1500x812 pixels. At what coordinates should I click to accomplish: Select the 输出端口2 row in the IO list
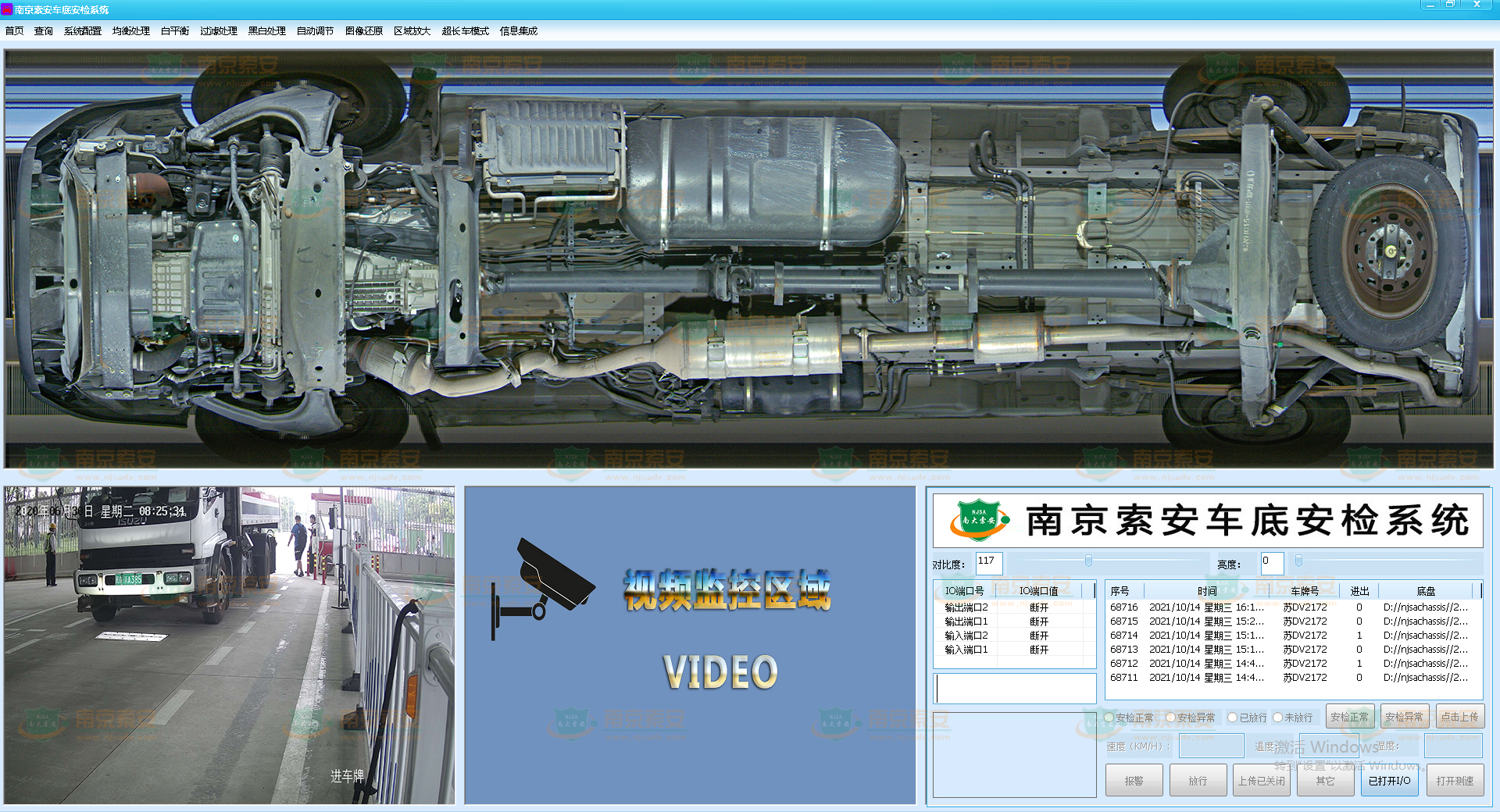tap(1014, 607)
